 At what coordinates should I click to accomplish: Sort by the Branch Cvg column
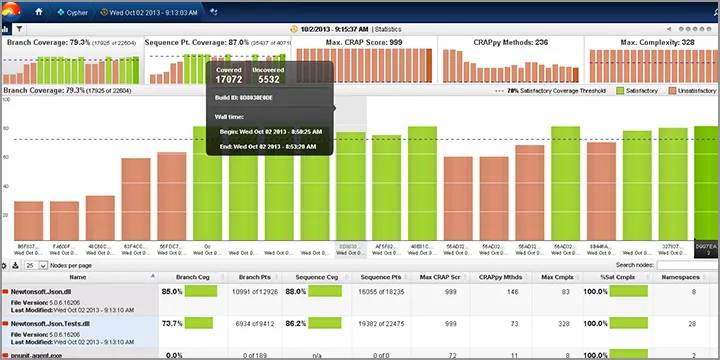(192, 277)
